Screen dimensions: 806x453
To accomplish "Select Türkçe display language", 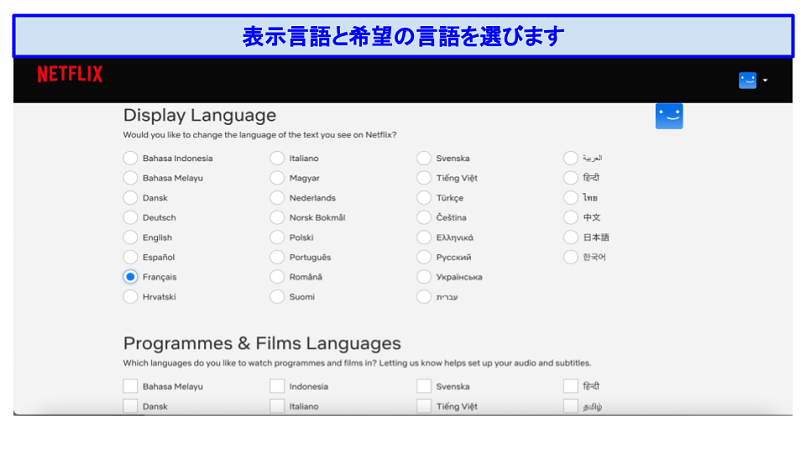I will coord(424,197).
